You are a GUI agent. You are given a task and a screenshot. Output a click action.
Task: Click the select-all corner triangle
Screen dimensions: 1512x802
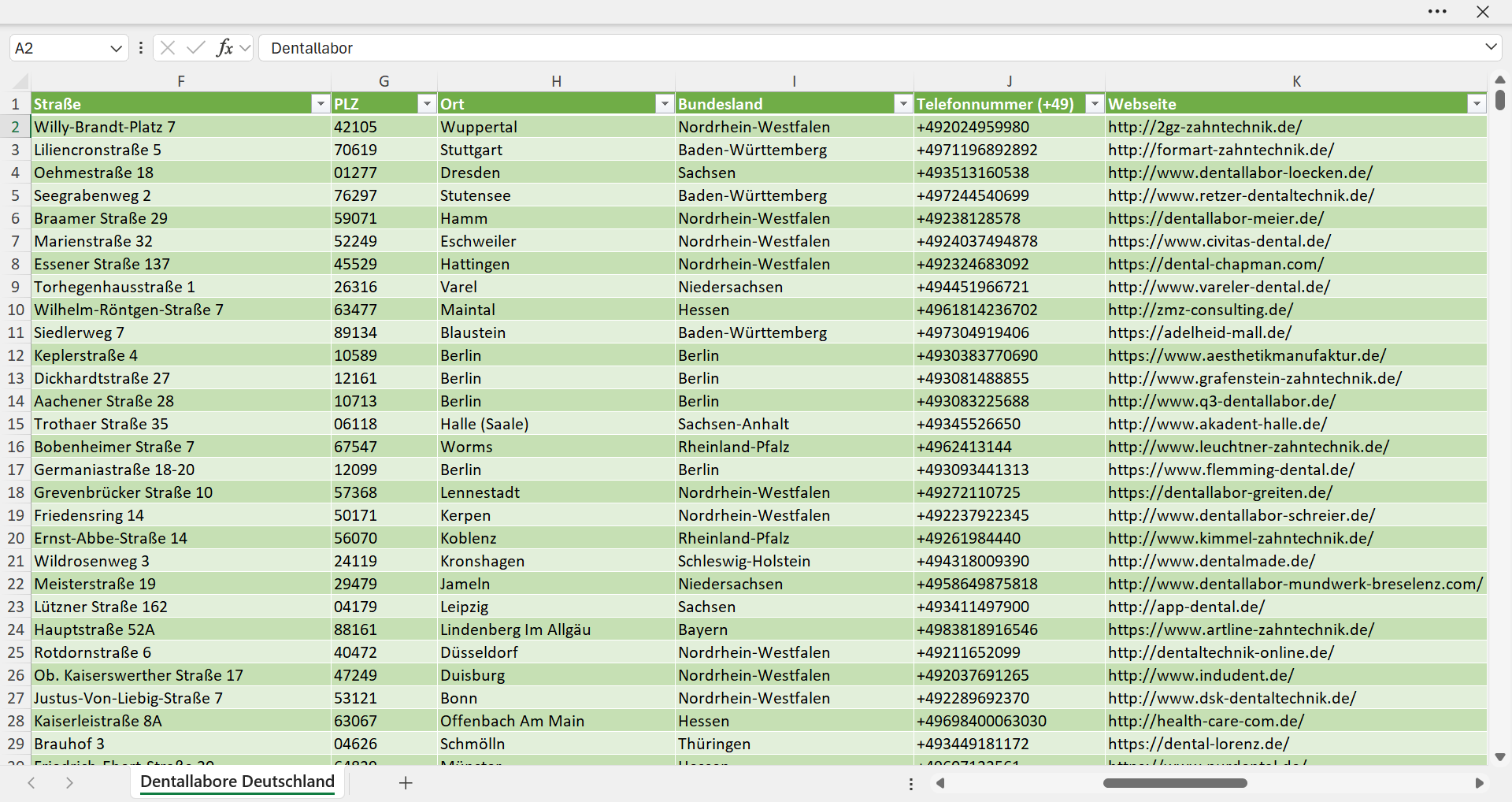[21, 81]
